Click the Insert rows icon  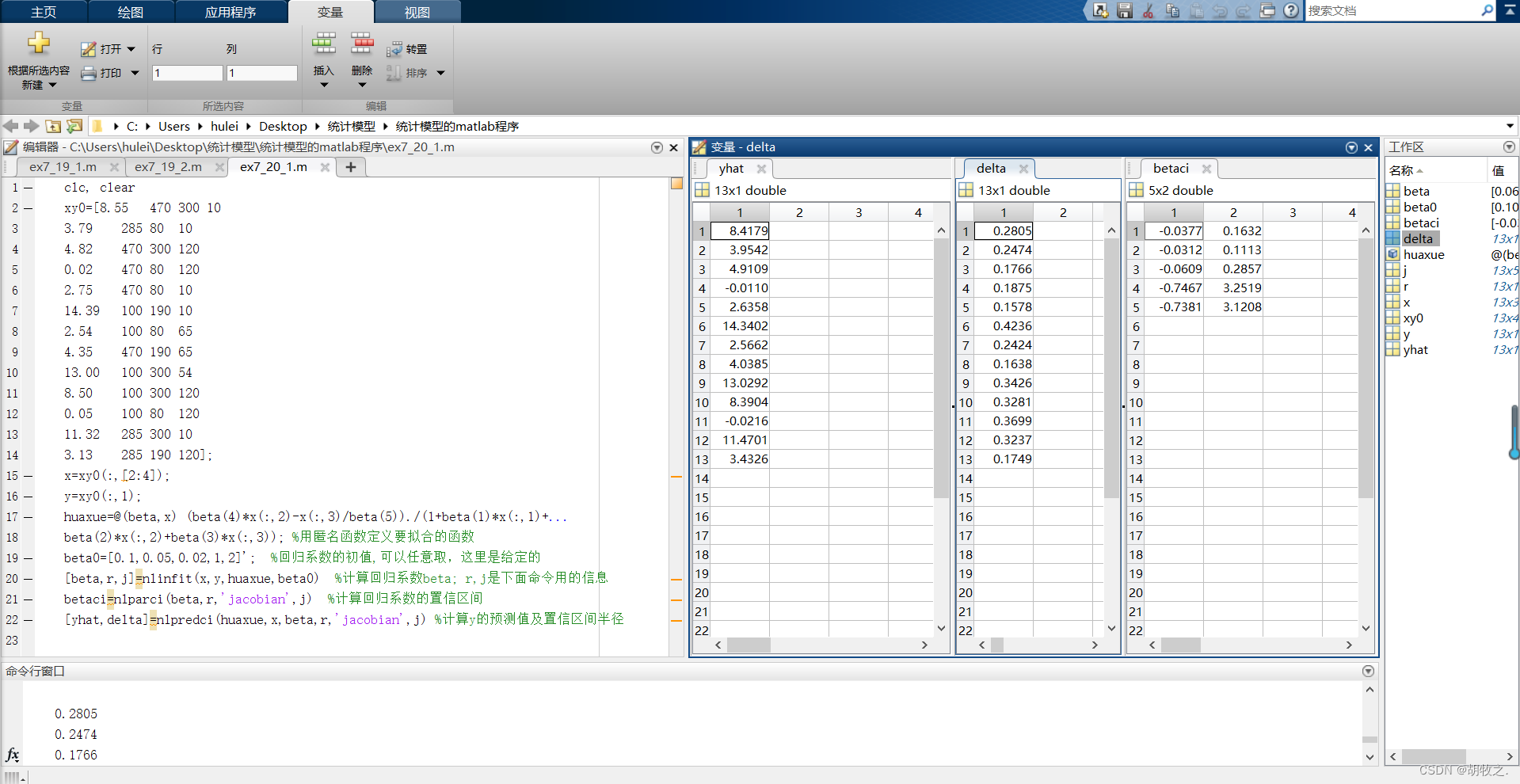point(324,44)
